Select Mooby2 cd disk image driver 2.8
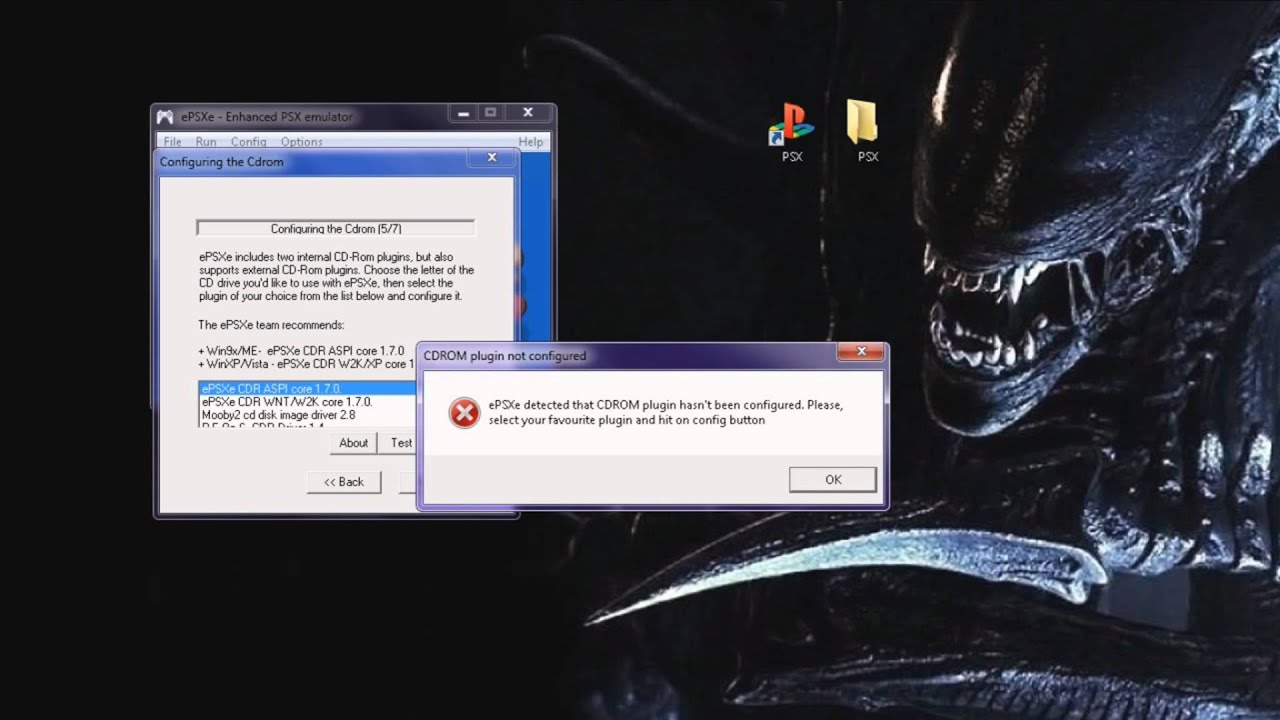 pyautogui.click(x=307, y=414)
